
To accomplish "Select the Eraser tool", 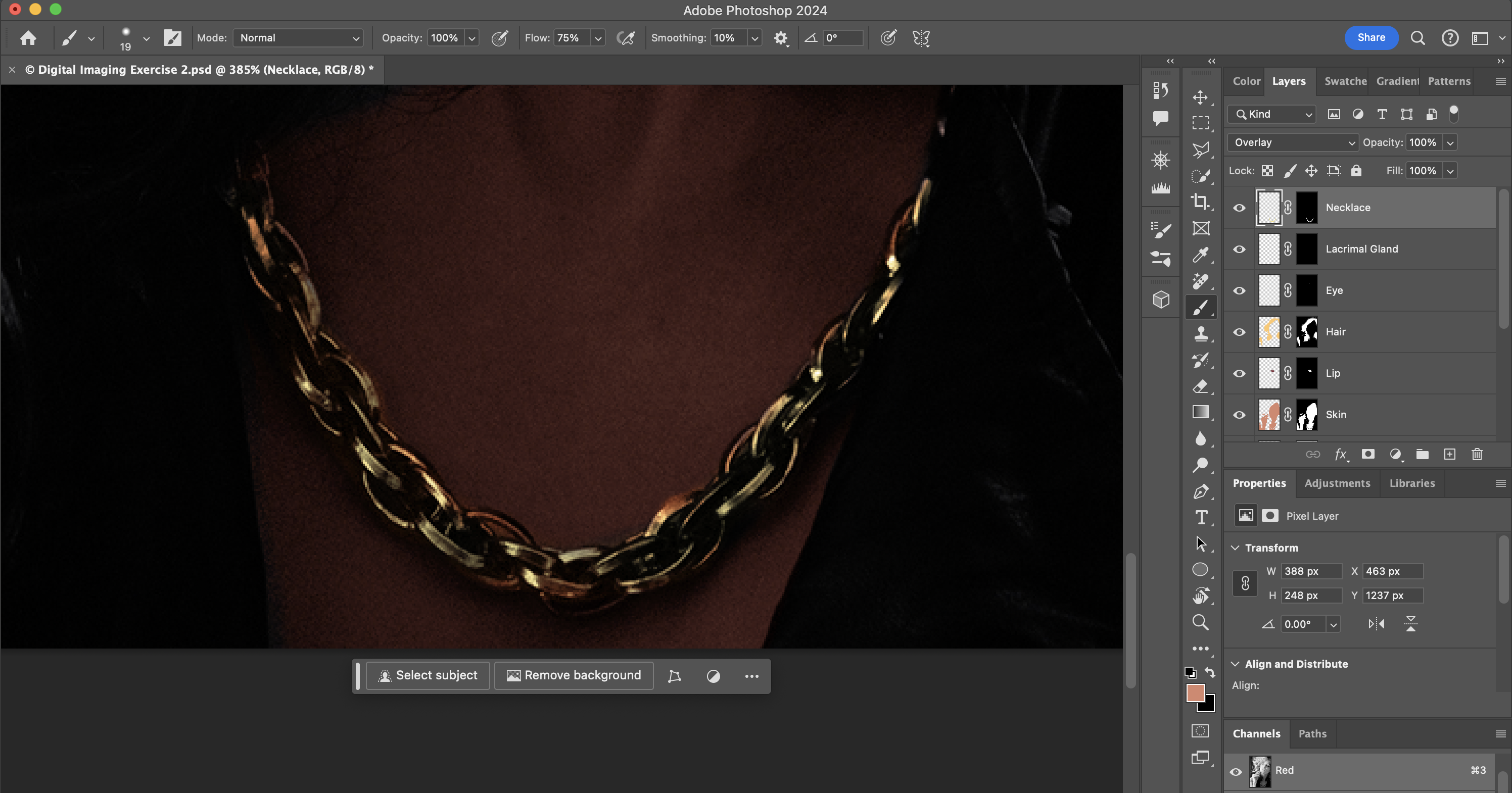I will point(1200,386).
